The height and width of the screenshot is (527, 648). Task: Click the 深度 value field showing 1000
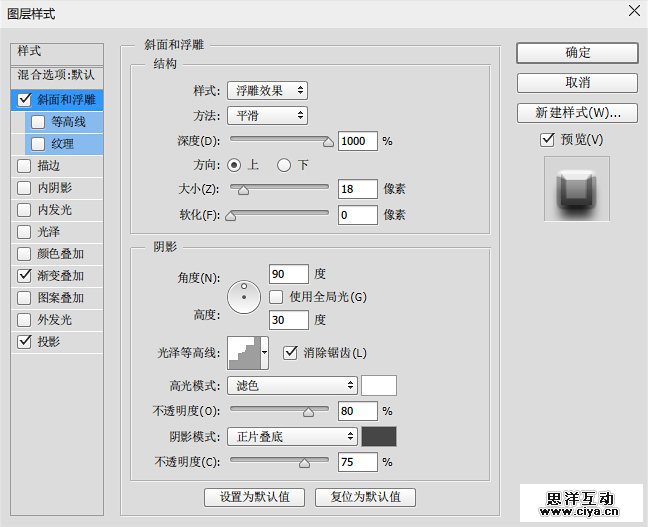357,141
